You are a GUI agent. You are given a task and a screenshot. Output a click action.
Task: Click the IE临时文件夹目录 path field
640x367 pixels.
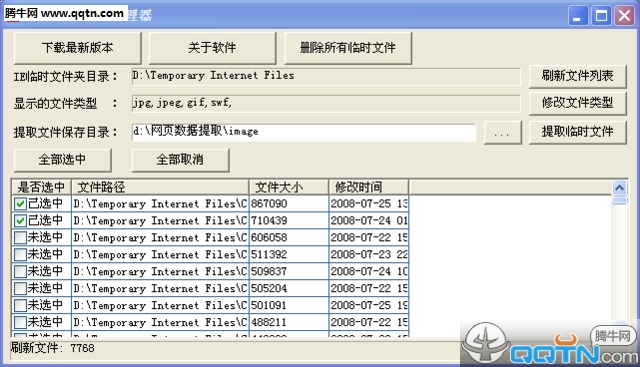tap(326, 76)
